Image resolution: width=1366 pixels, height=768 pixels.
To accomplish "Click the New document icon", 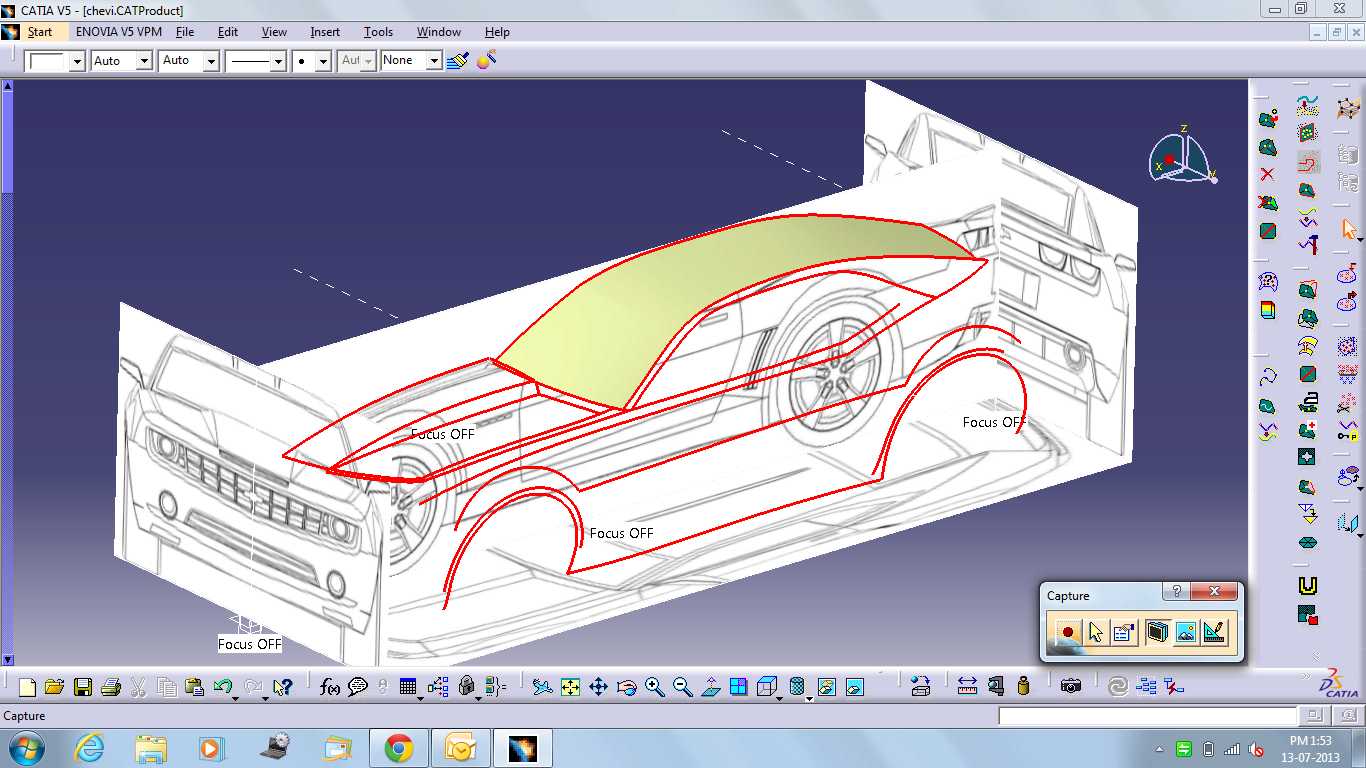I will [27, 687].
